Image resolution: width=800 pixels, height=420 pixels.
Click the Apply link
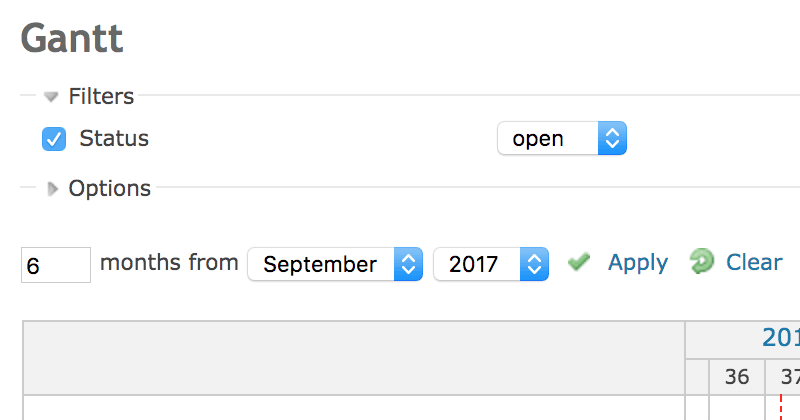click(638, 263)
